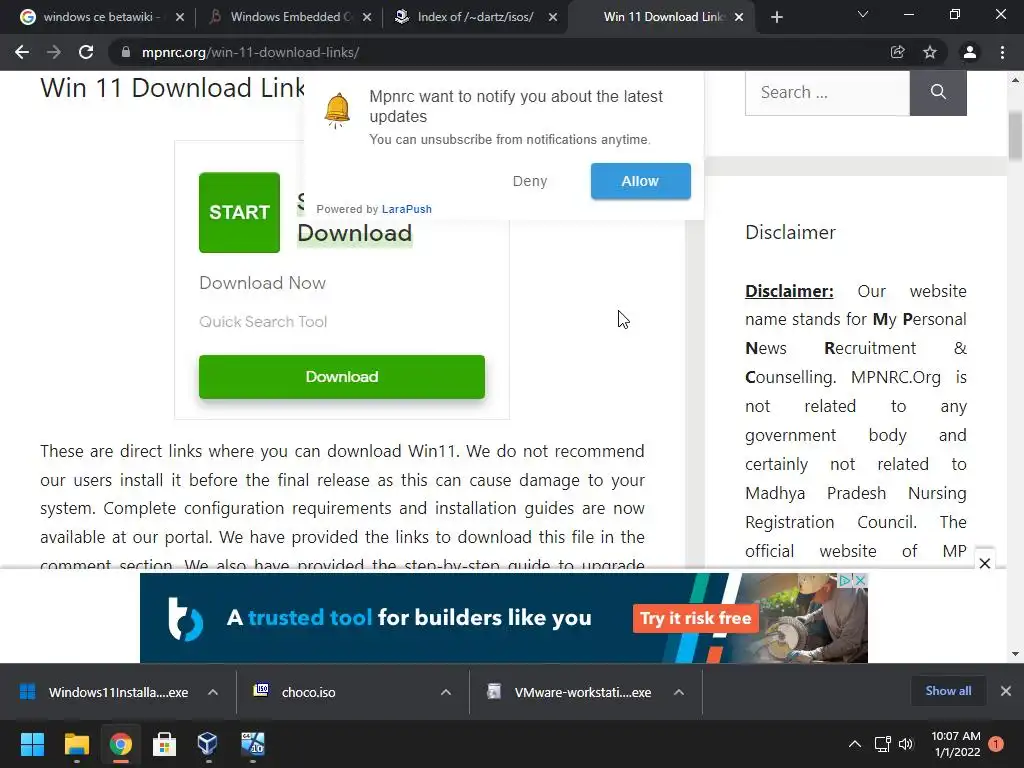This screenshot has width=1024, height=768.
Task: Expand options for choco.iso download
Action: point(445,692)
